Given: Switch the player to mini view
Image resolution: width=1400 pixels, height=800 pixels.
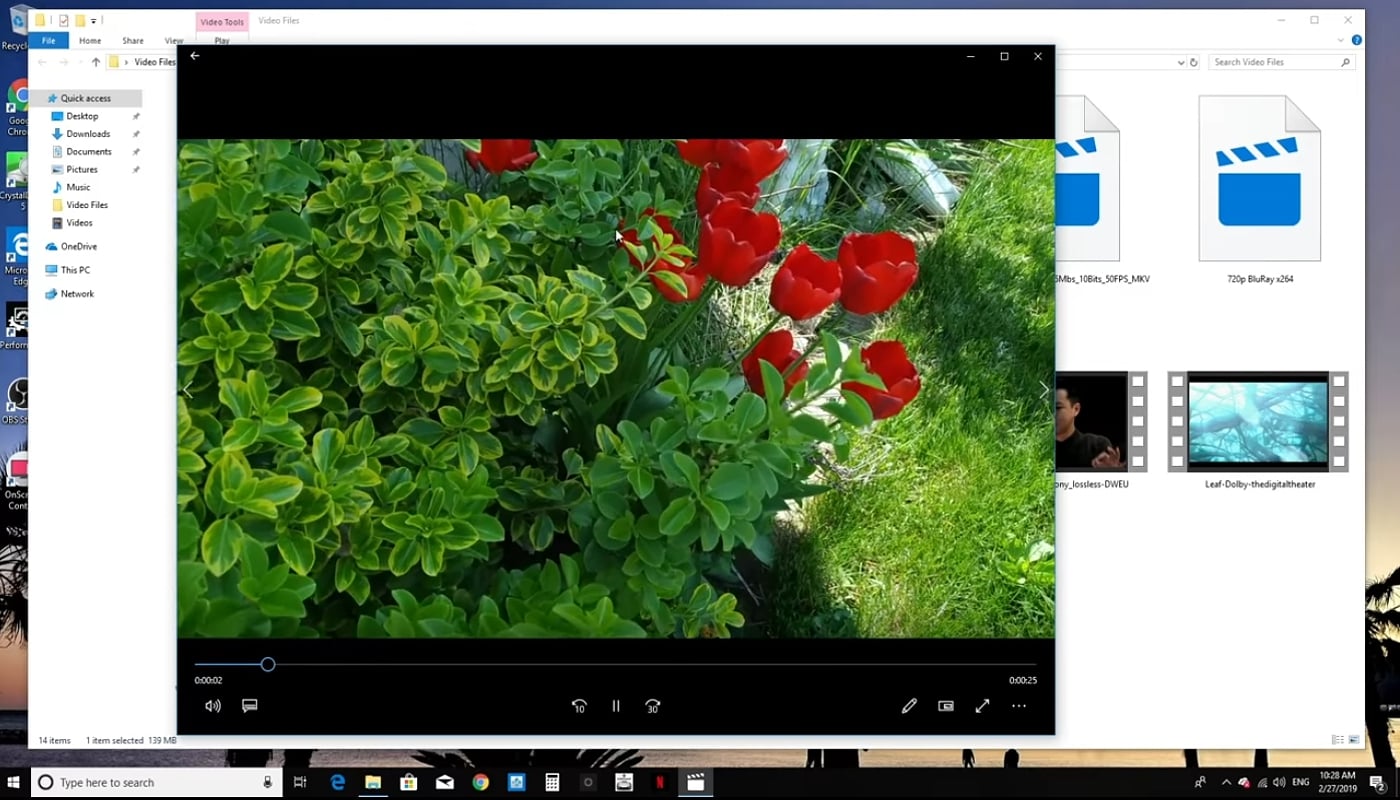Looking at the screenshot, I should pyautogui.click(x=946, y=706).
